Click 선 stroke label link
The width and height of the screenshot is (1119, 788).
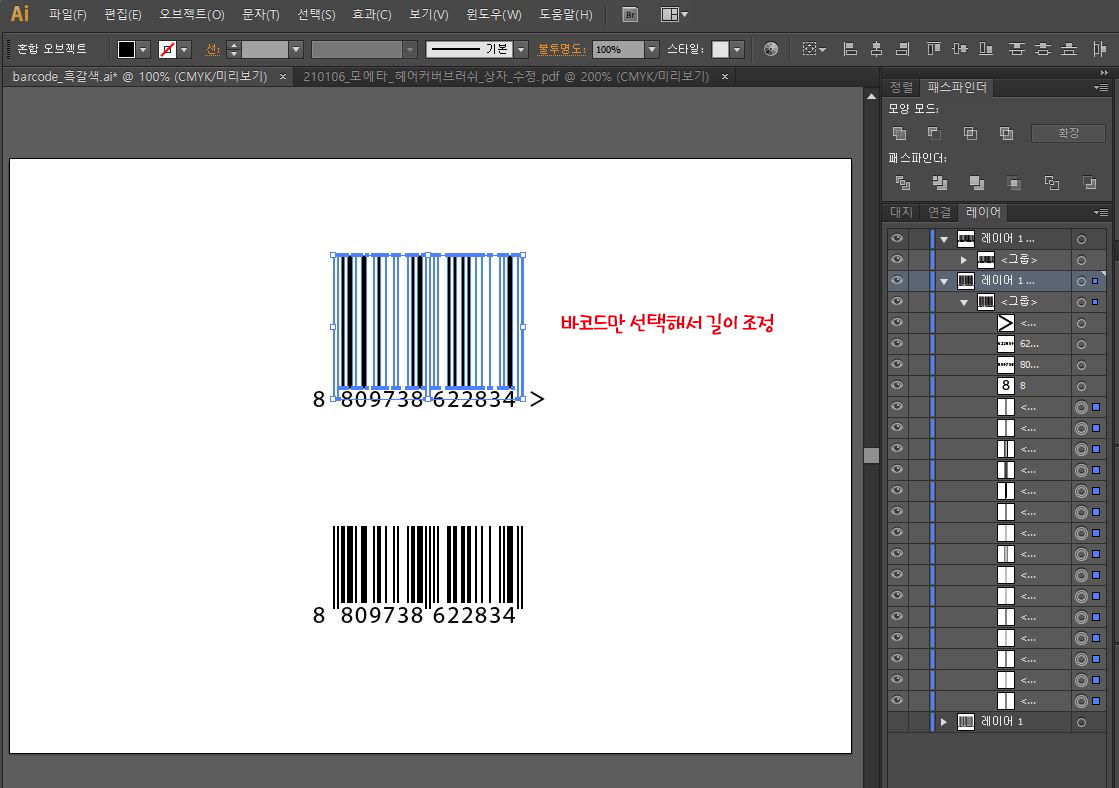[x=212, y=49]
